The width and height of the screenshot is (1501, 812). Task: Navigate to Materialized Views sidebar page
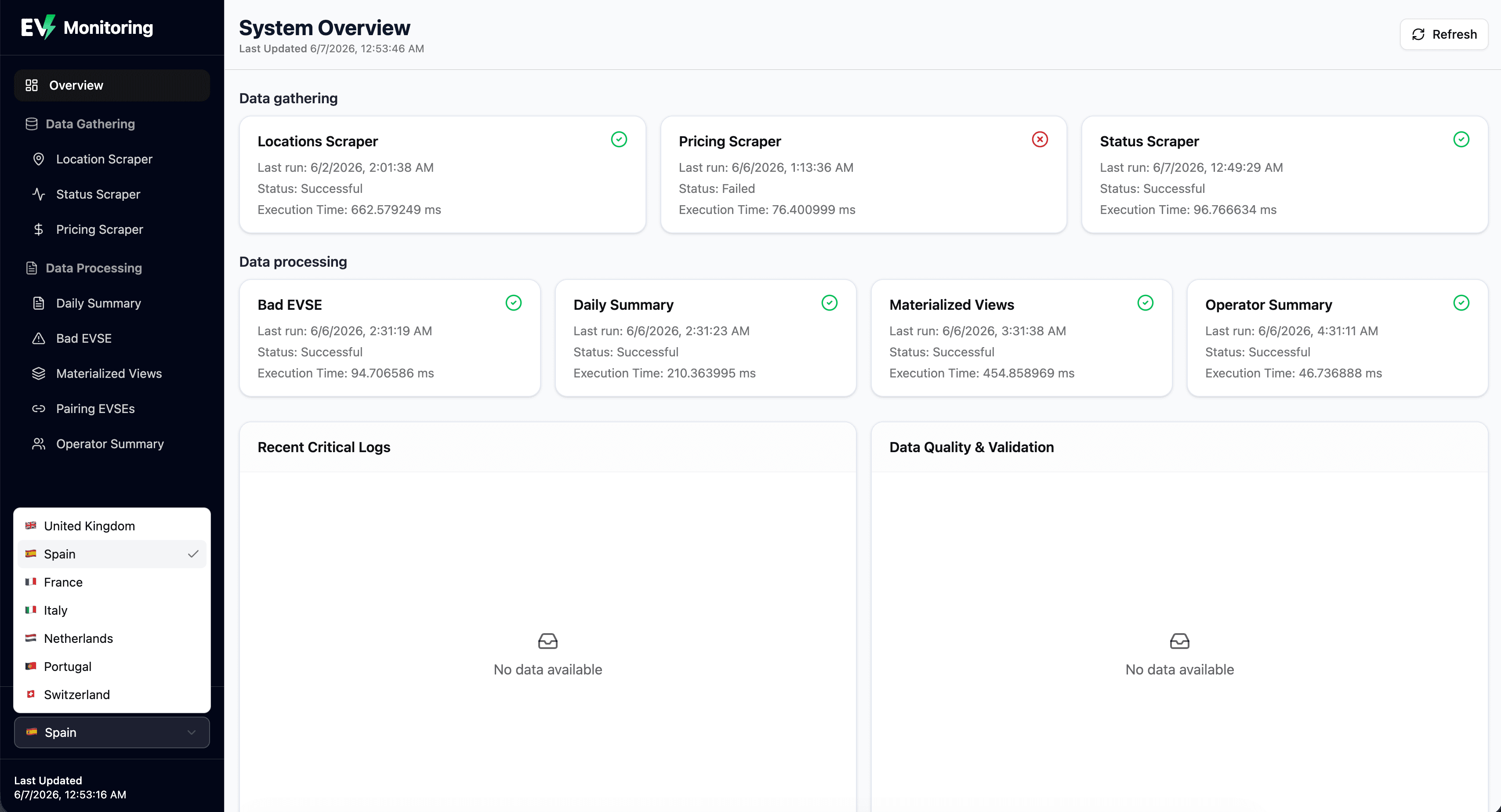(x=112, y=373)
